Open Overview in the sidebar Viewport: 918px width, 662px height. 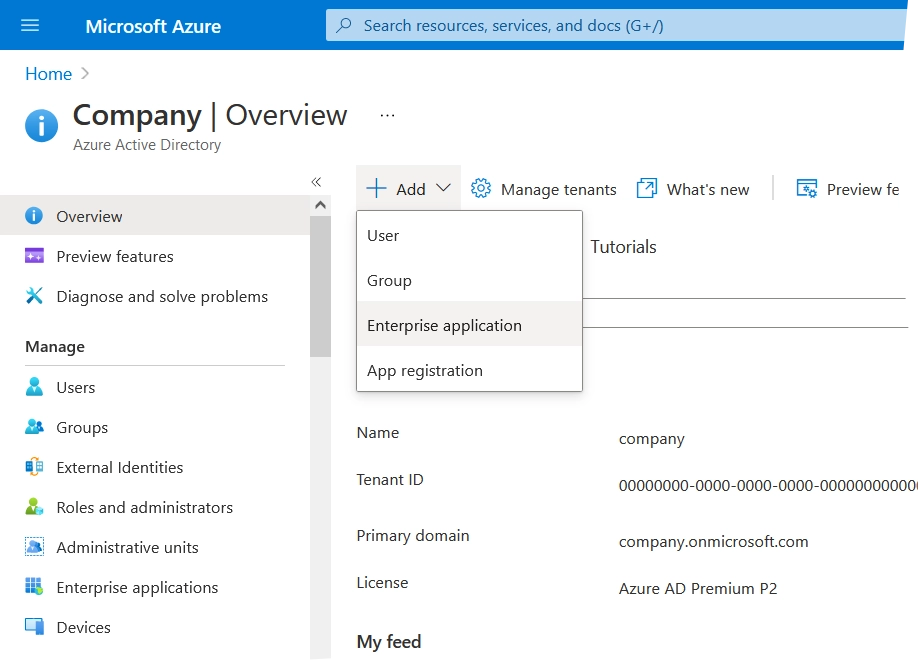coord(155,215)
